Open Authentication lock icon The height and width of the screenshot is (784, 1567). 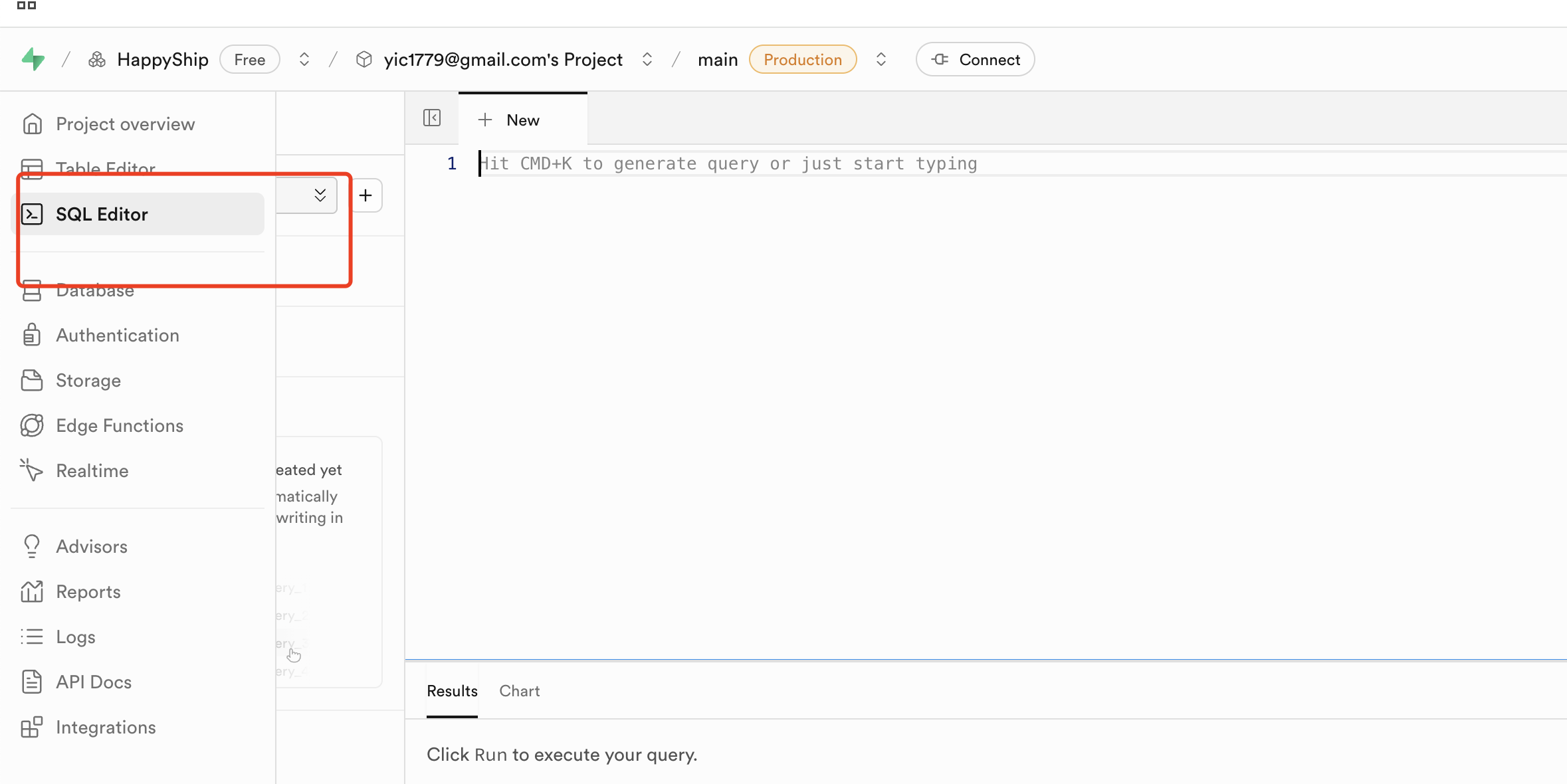(32, 335)
